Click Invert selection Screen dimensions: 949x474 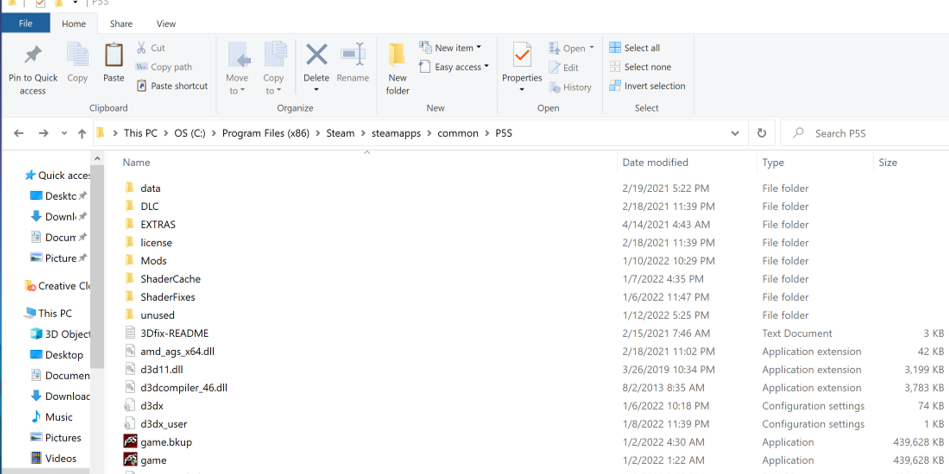pyautogui.click(x=647, y=86)
